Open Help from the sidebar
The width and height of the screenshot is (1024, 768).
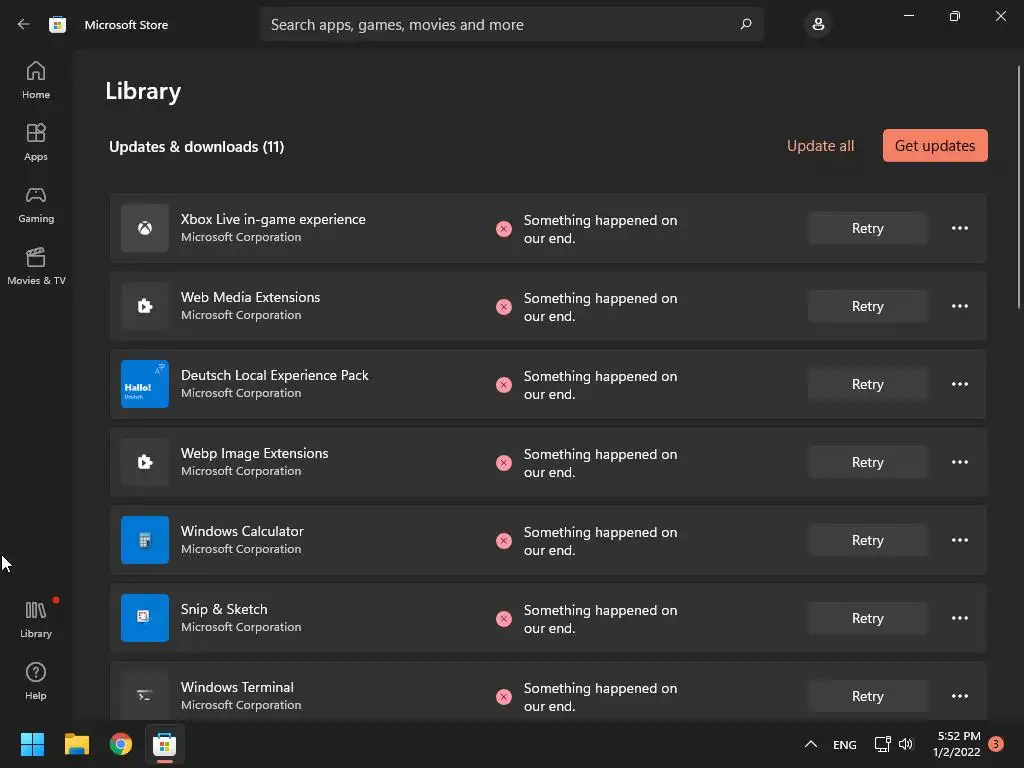[36, 681]
